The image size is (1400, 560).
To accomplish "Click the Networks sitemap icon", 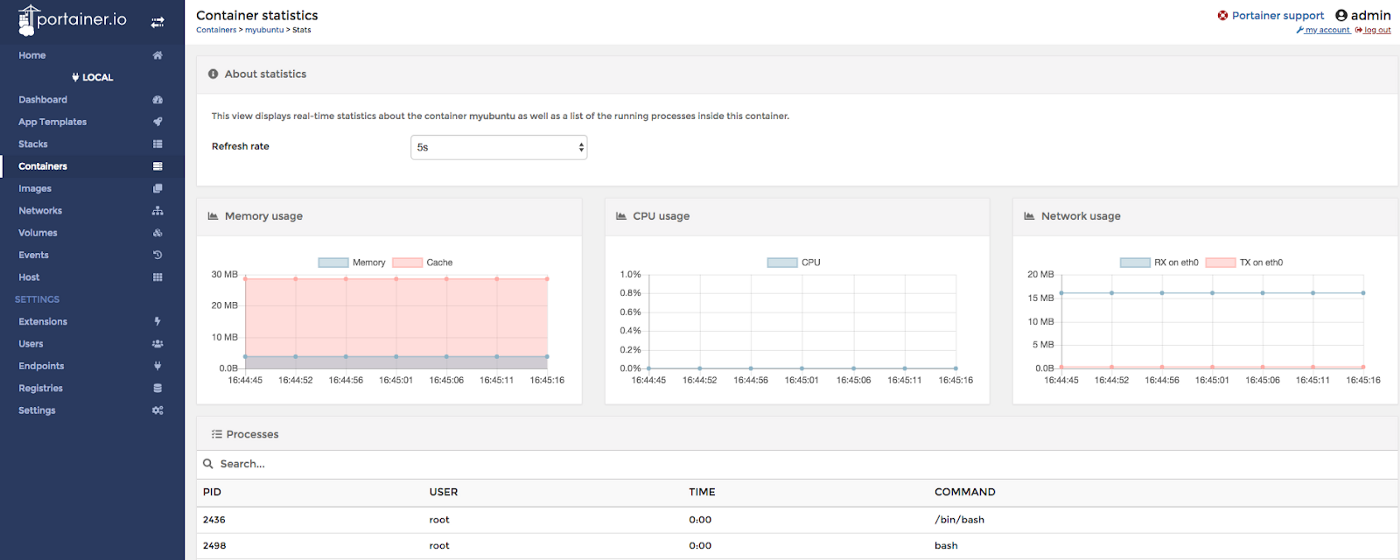I will [x=157, y=211].
